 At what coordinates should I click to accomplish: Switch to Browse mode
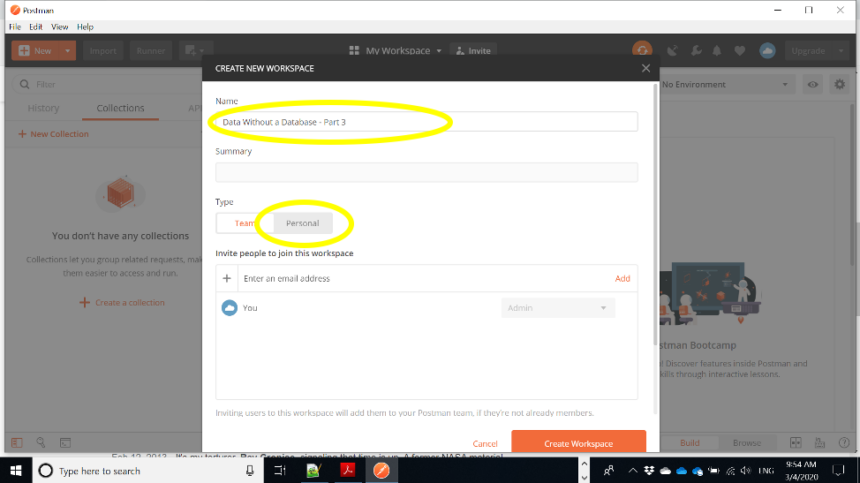click(746, 443)
